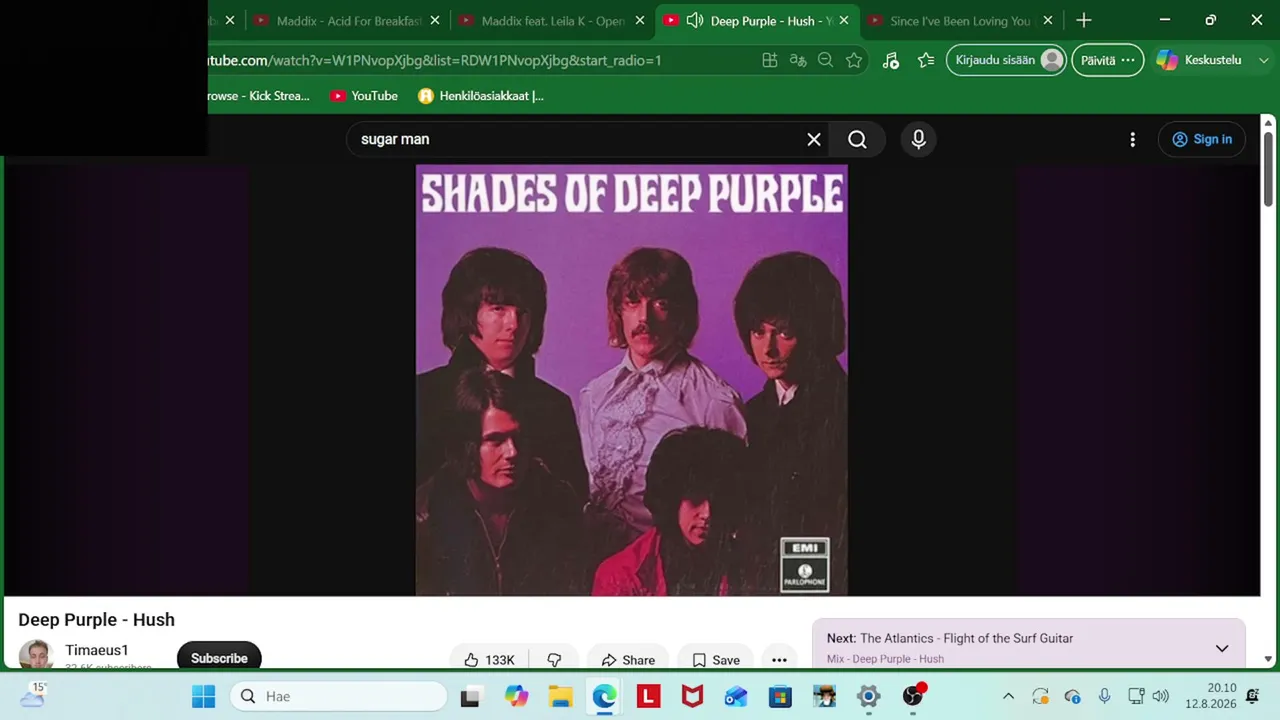Open Windows Settings gear on the taskbar
The width and height of the screenshot is (1280, 720).
868,696
